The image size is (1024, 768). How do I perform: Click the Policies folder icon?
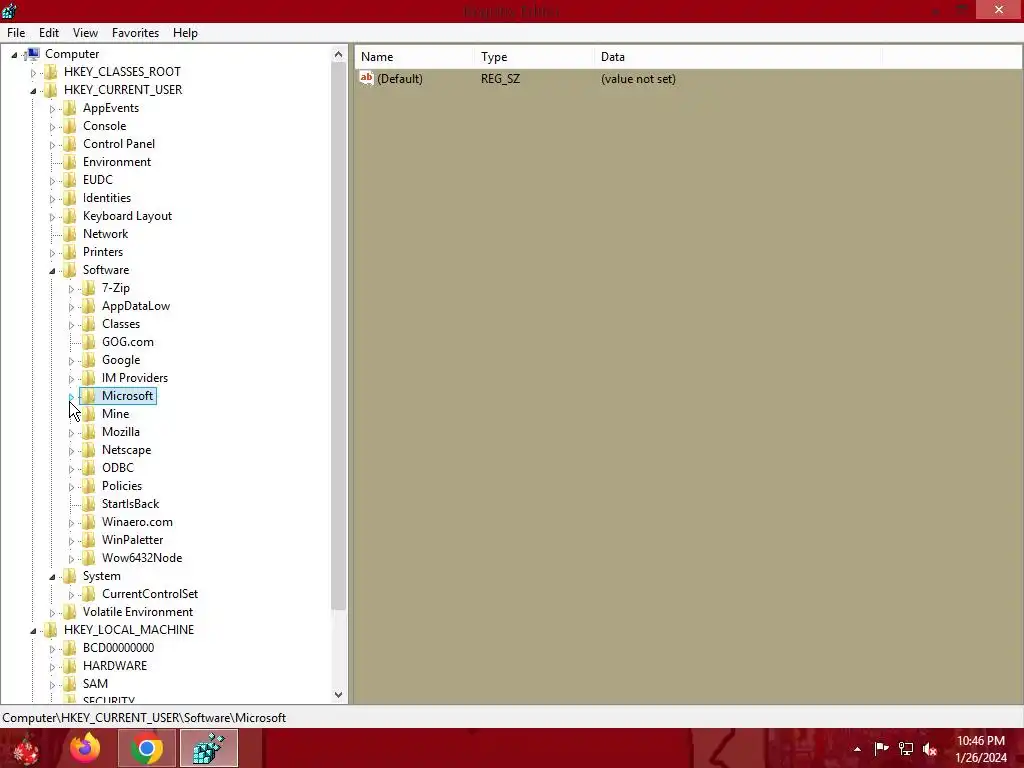(x=88, y=486)
